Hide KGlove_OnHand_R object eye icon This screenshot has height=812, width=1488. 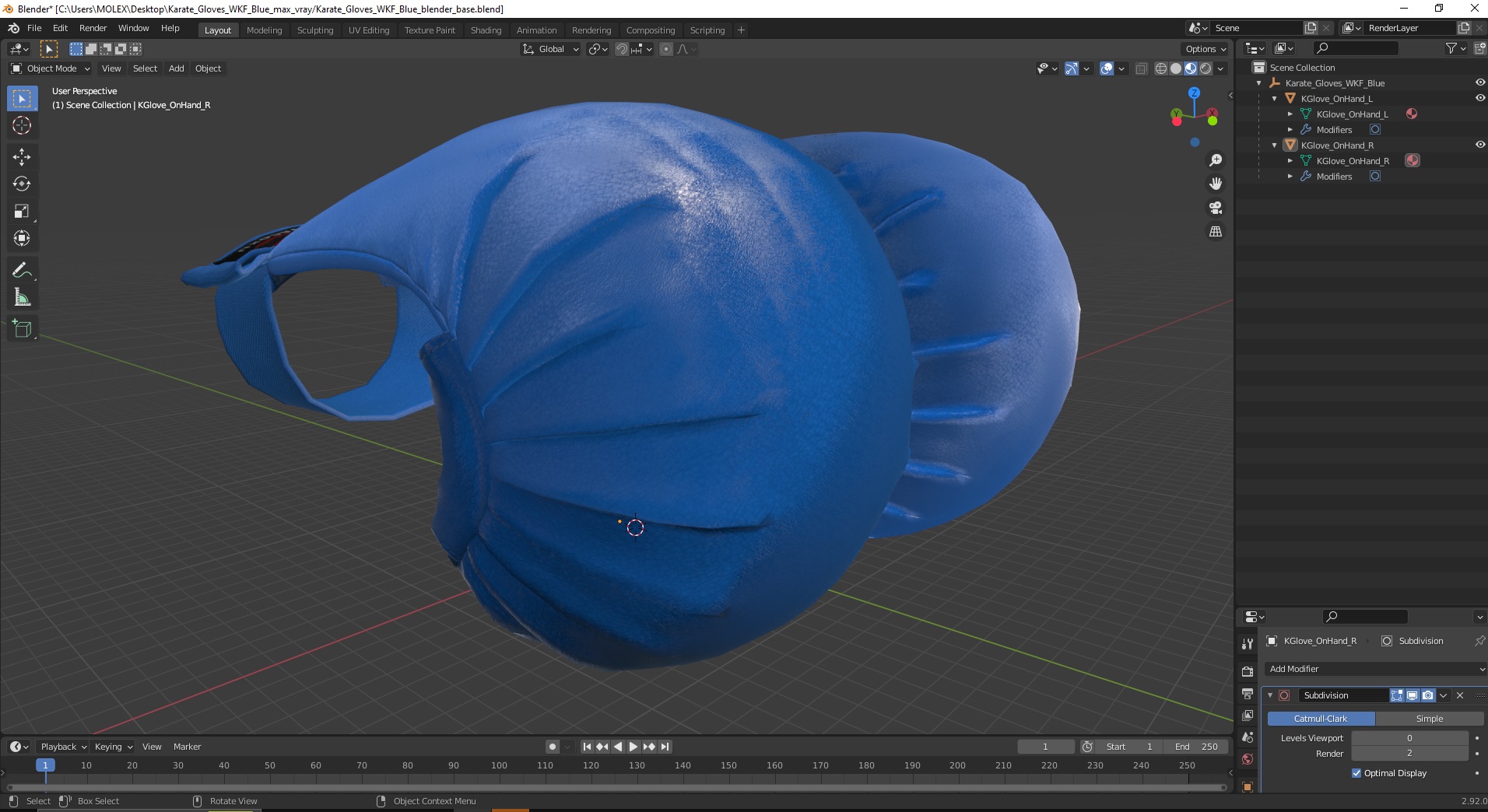[x=1480, y=145]
